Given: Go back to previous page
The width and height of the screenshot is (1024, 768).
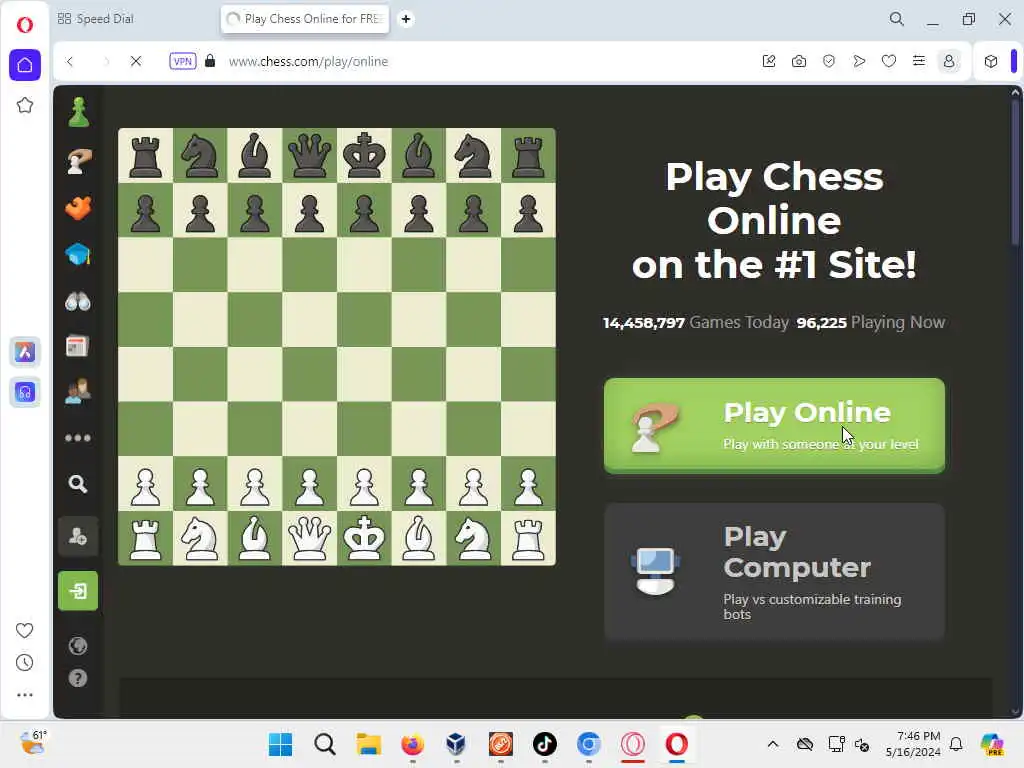Looking at the screenshot, I should click(x=70, y=61).
